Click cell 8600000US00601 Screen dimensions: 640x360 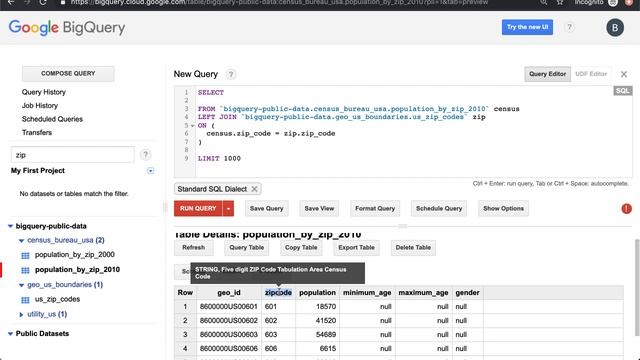(x=229, y=307)
